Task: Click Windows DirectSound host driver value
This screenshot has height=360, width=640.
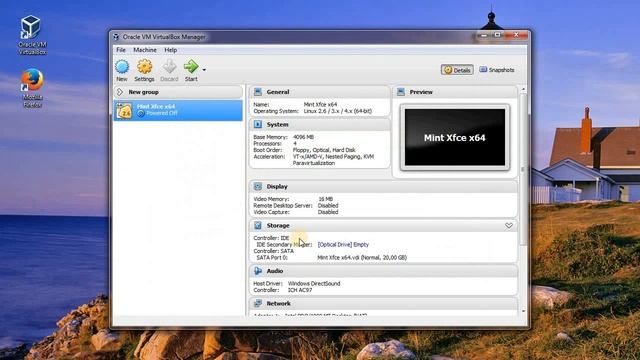Action: point(314,283)
